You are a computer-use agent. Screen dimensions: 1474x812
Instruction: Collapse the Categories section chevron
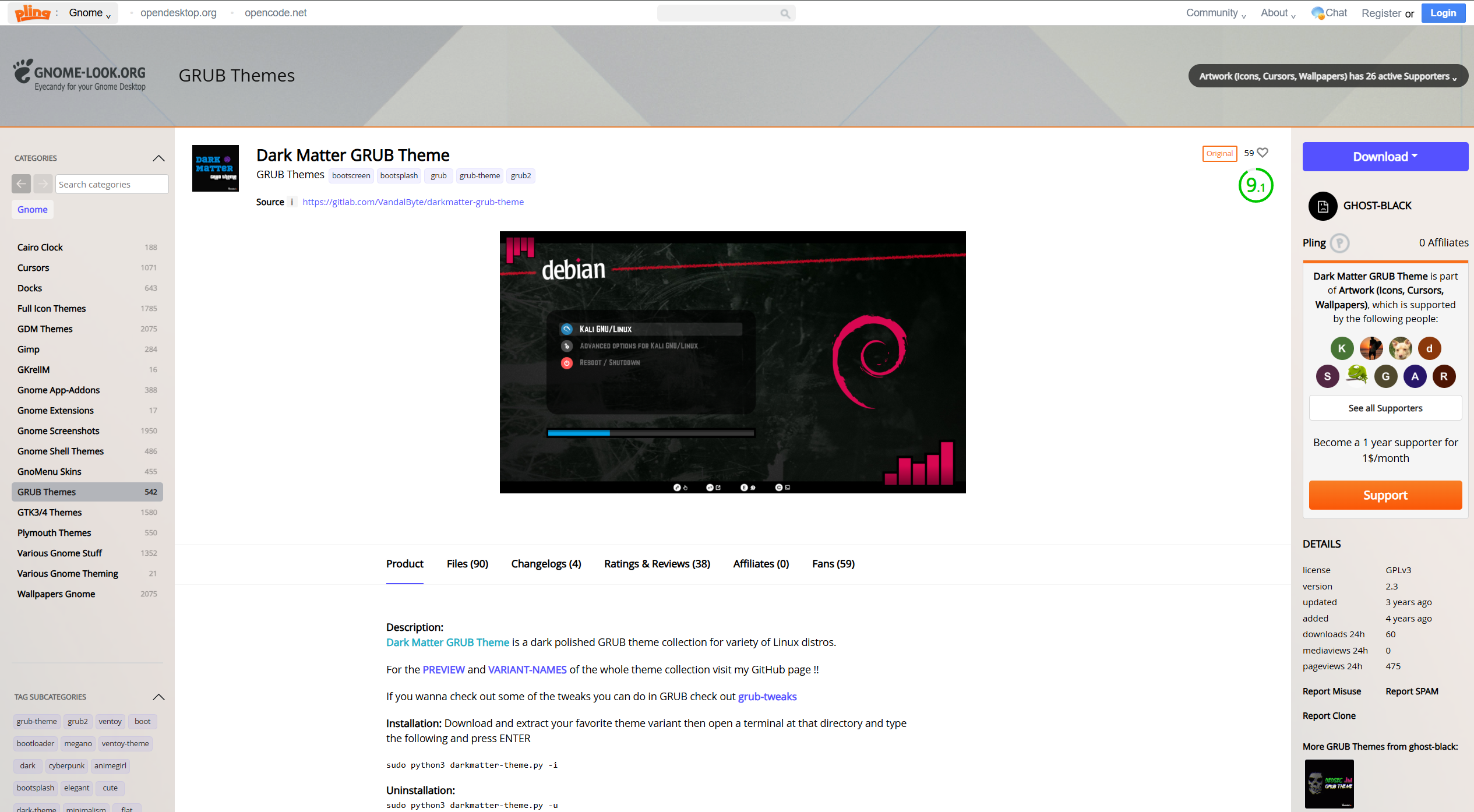[x=158, y=158]
